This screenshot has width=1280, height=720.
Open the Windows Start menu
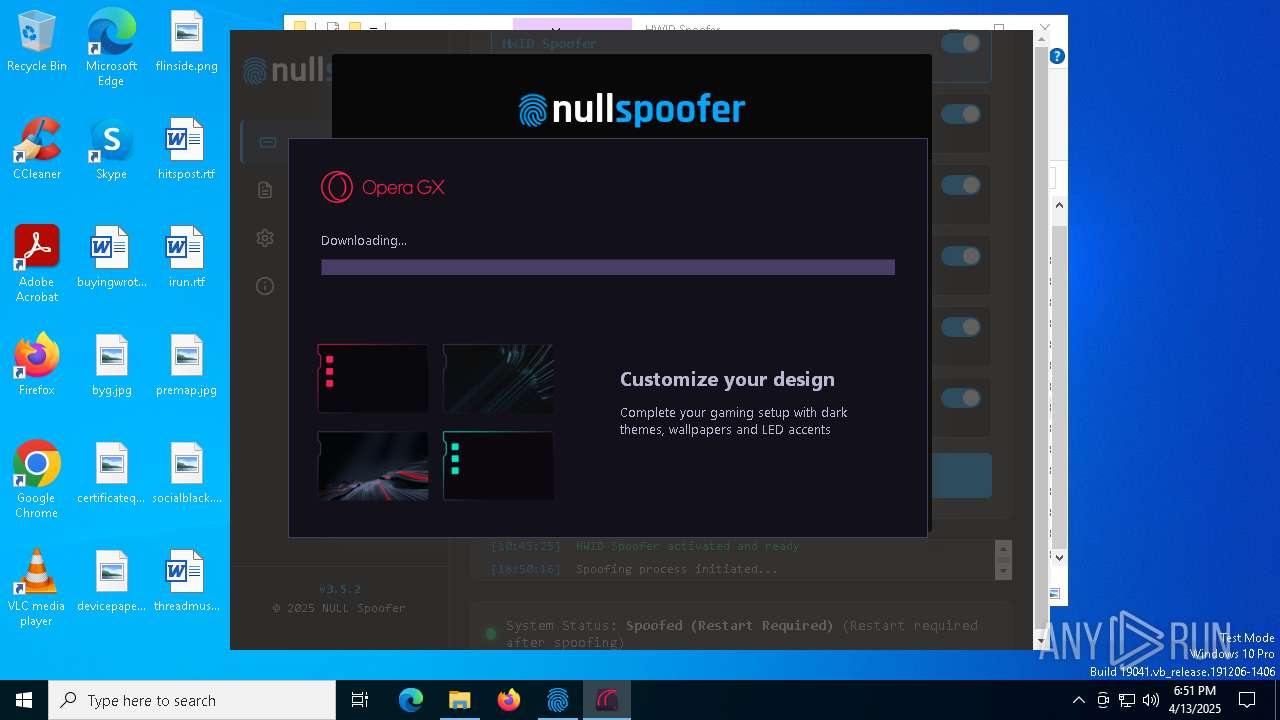[24, 700]
